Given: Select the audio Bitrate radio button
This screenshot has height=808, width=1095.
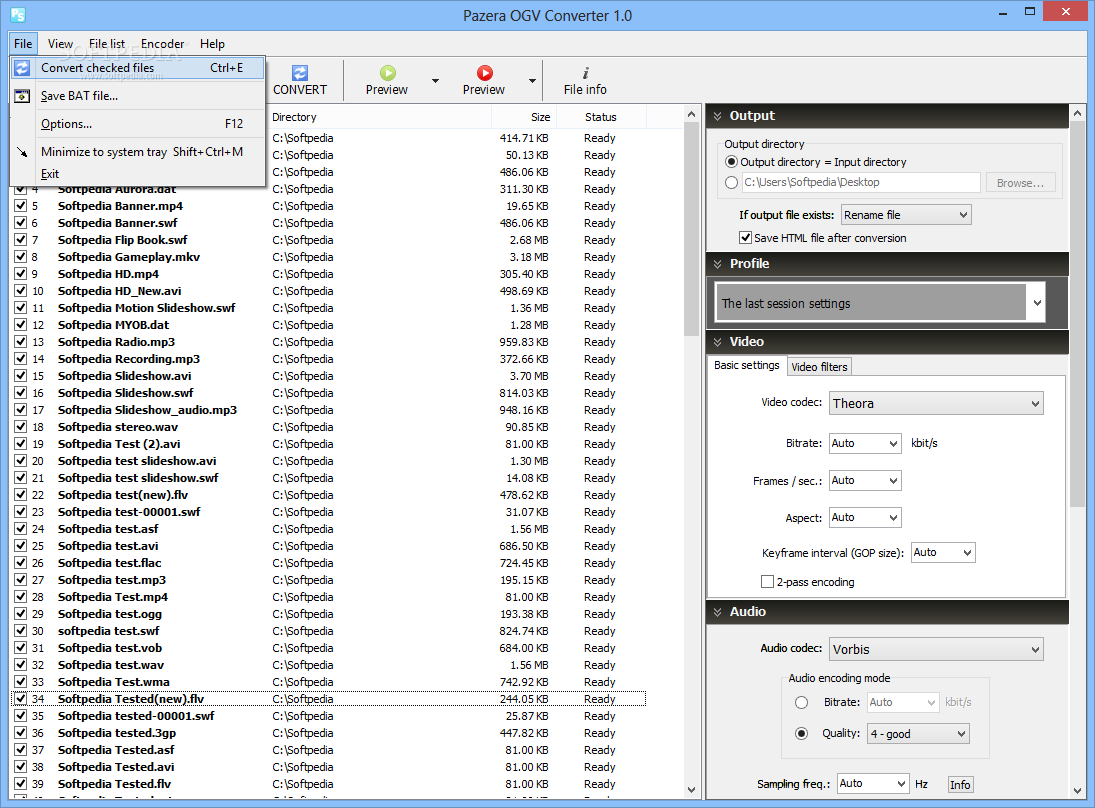Looking at the screenshot, I should [802, 703].
